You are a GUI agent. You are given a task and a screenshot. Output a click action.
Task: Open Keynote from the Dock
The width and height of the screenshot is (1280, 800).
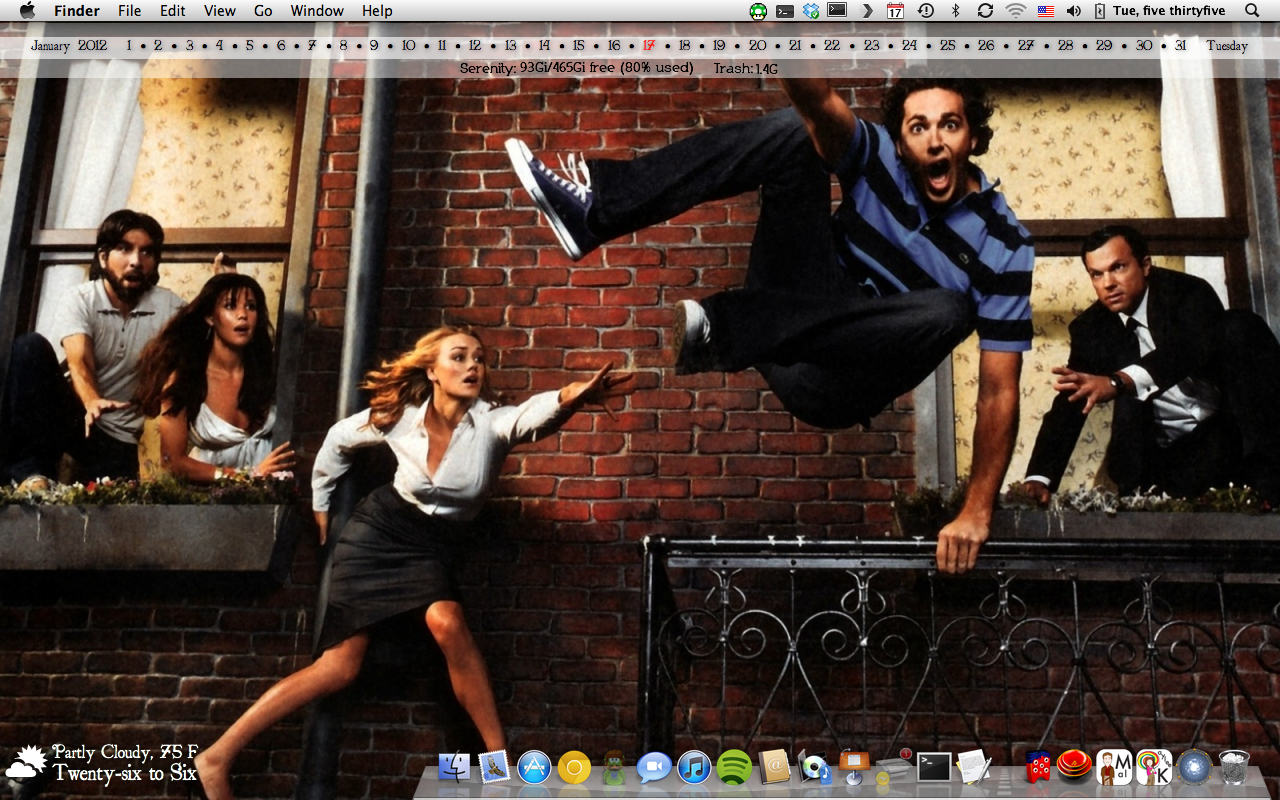(x=854, y=767)
